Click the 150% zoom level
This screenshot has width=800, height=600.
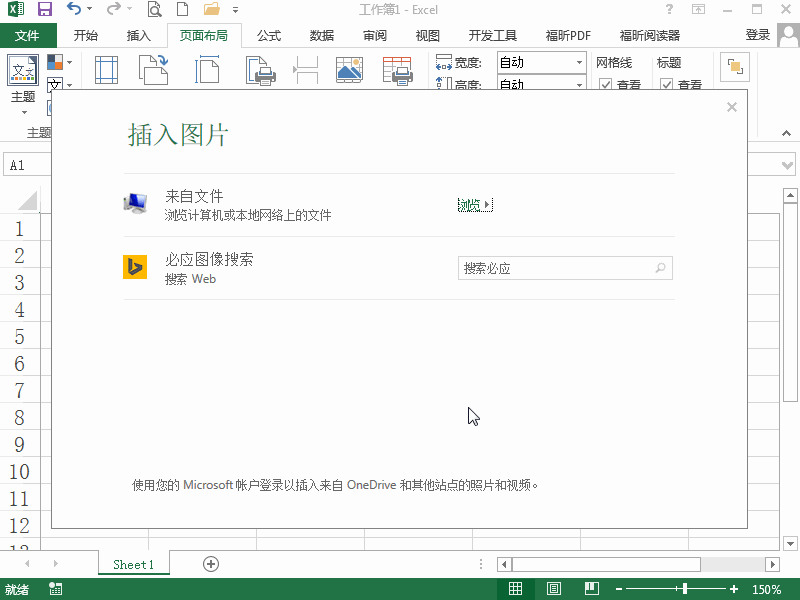coord(766,589)
